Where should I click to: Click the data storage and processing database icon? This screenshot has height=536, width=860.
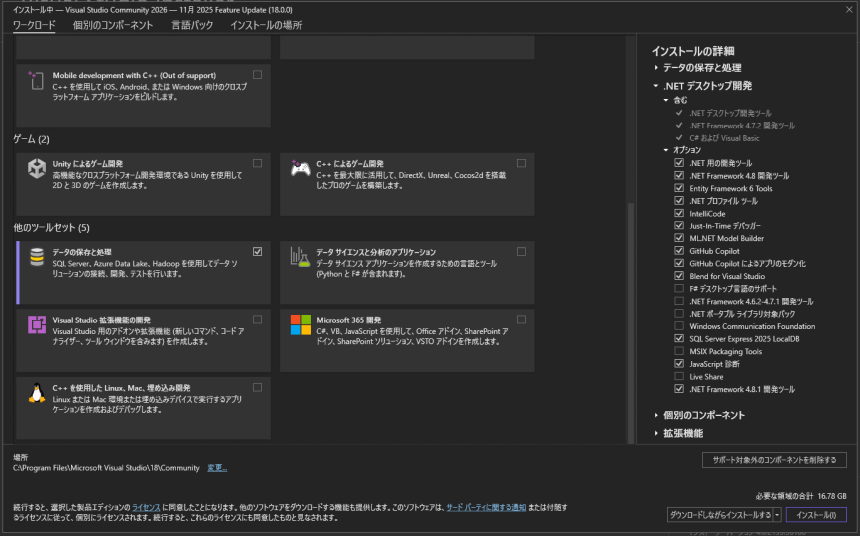tap(37, 257)
